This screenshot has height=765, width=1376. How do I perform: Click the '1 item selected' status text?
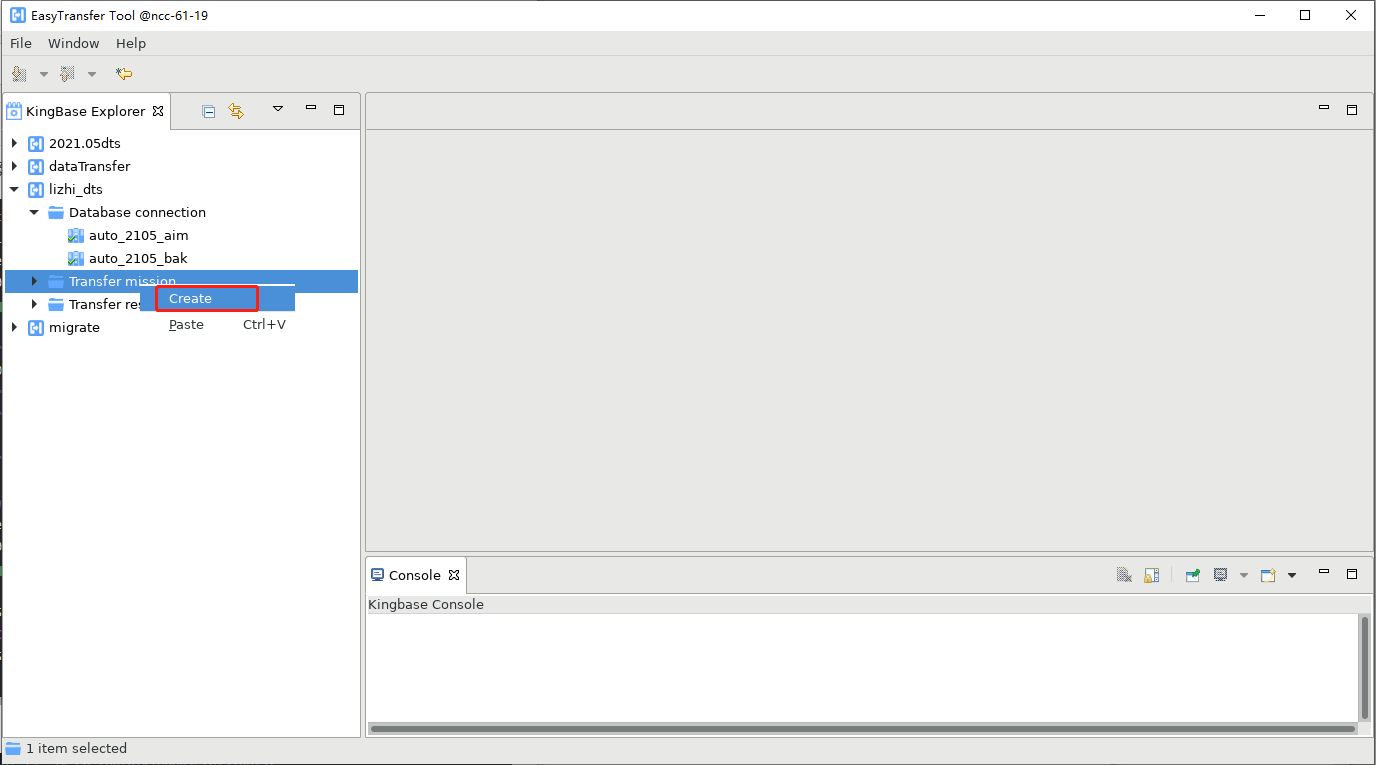point(76,748)
